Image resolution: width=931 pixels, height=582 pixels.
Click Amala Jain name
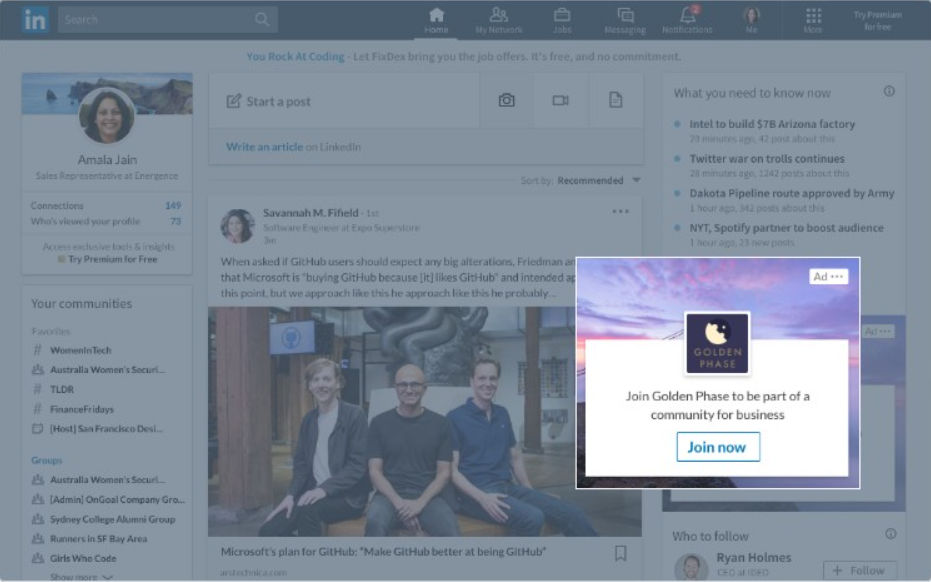(107, 160)
